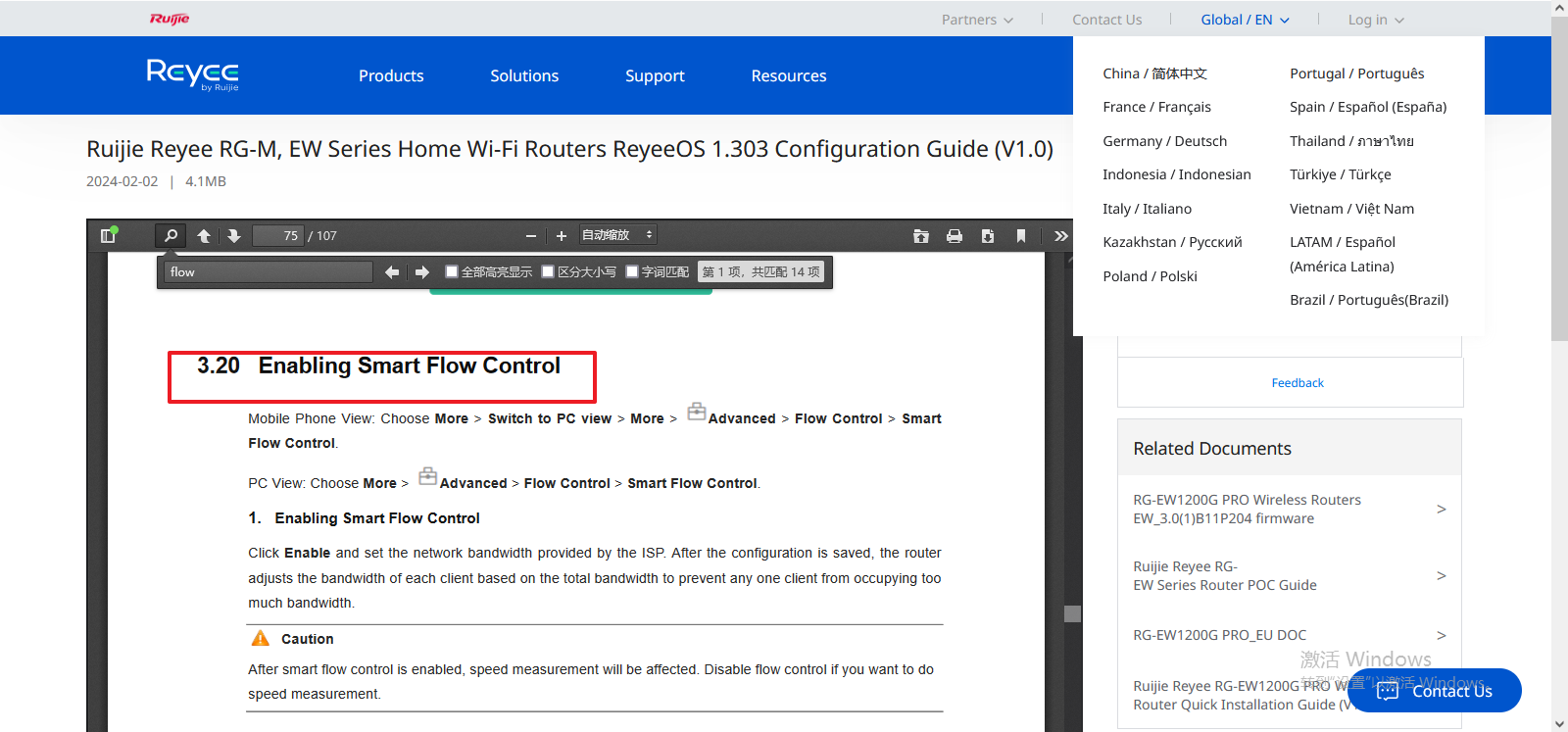The width and height of the screenshot is (1568, 732).
Task: Select Germany / Deutsch language option
Action: click(1164, 141)
